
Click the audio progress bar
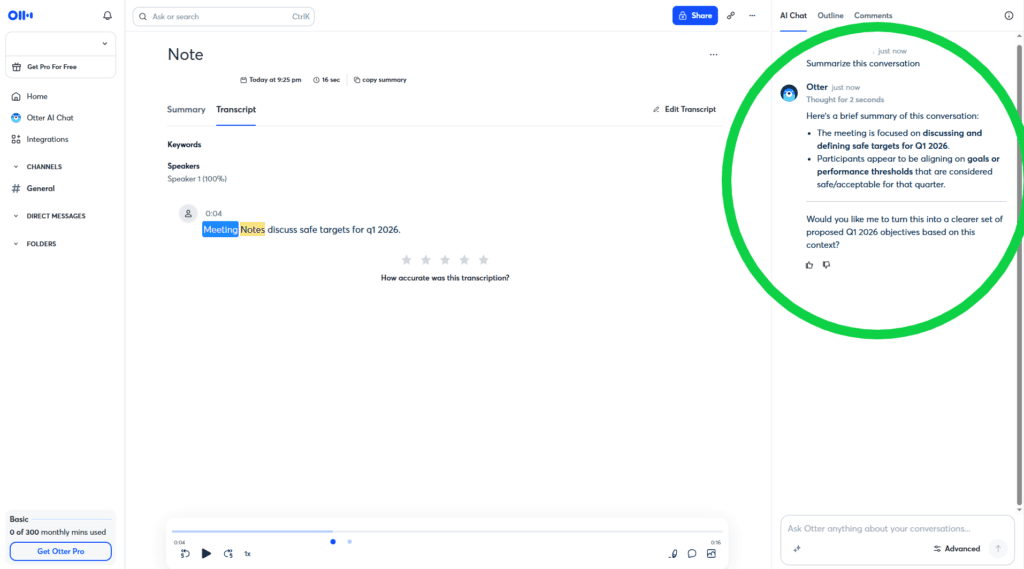(447, 532)
